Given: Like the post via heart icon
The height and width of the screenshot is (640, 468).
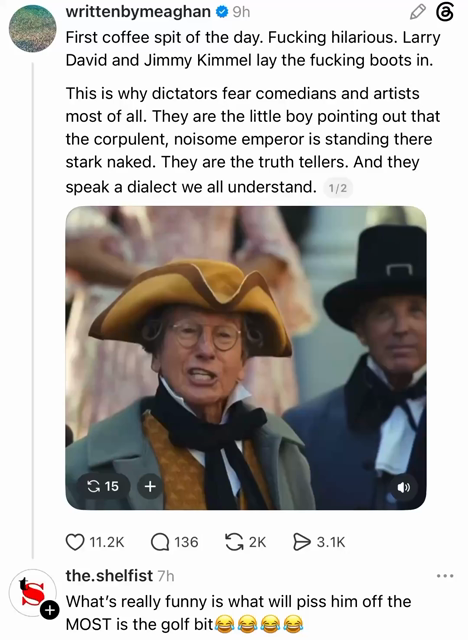Looking at the screenshot, I should (x=75, y=542).
